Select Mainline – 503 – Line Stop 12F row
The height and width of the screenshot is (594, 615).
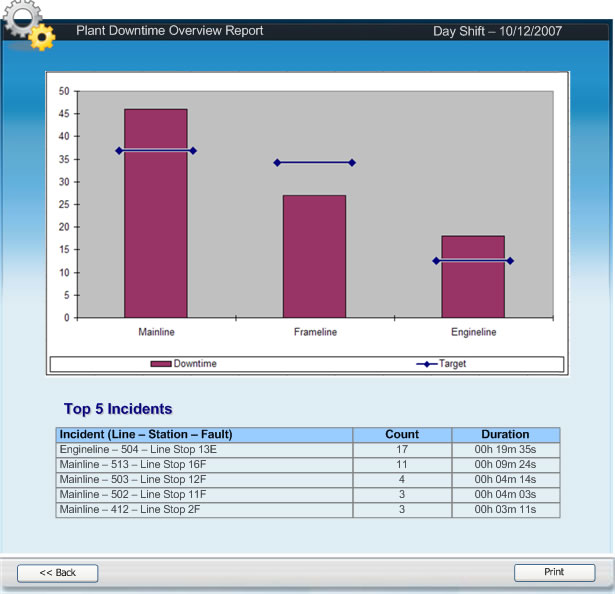click(204, 480)
